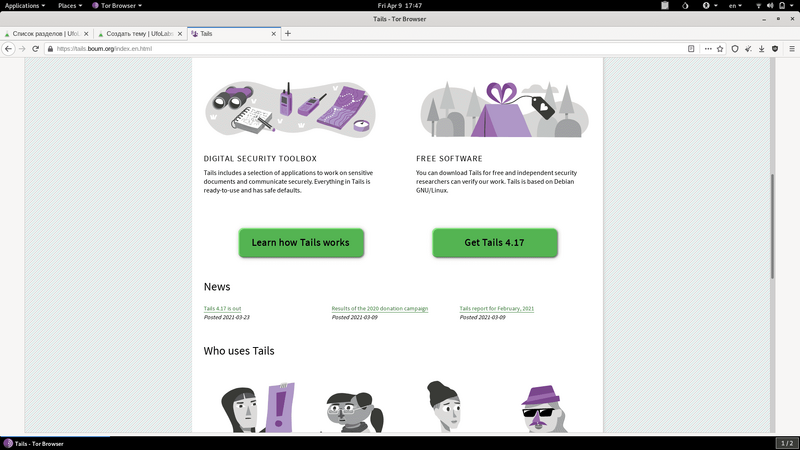
Task: Click the clipboard icon in top panel
Action: [665, 5]
